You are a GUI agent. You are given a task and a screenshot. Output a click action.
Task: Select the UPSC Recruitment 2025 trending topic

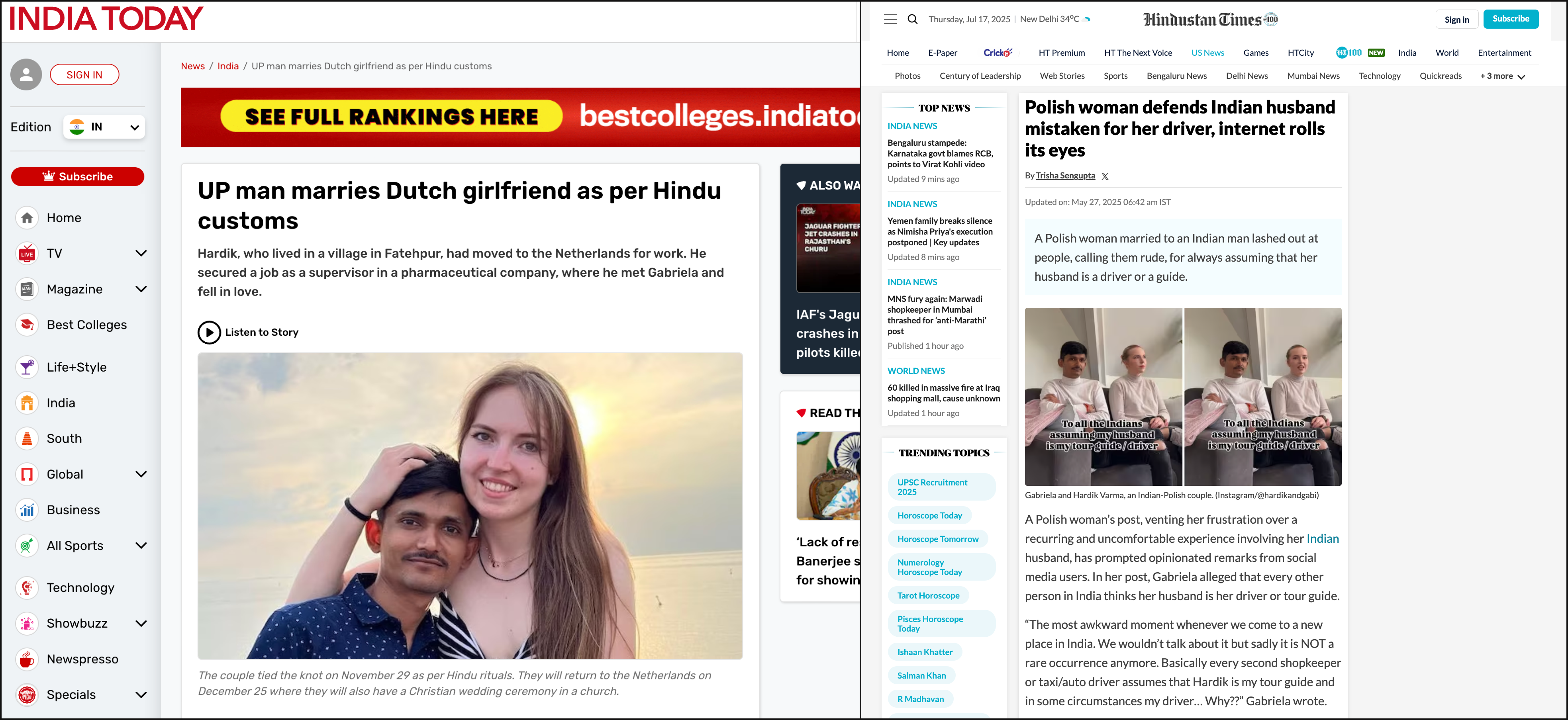pos(942,487)
